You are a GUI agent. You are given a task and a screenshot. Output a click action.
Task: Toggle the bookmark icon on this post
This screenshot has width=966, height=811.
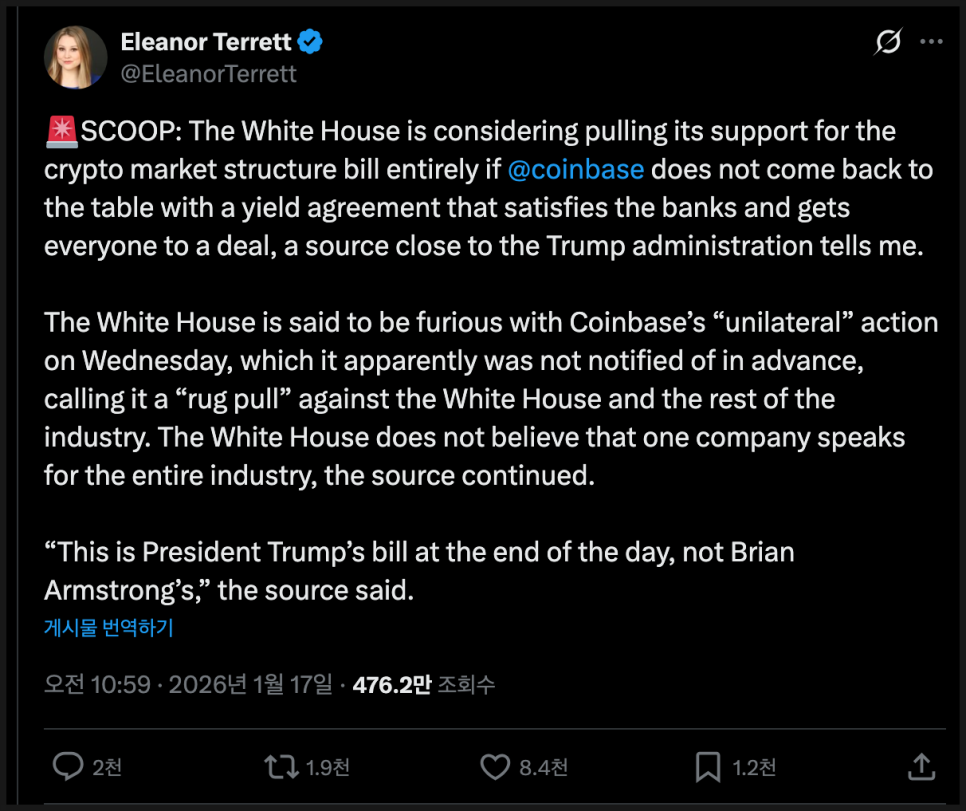point(708,767)
